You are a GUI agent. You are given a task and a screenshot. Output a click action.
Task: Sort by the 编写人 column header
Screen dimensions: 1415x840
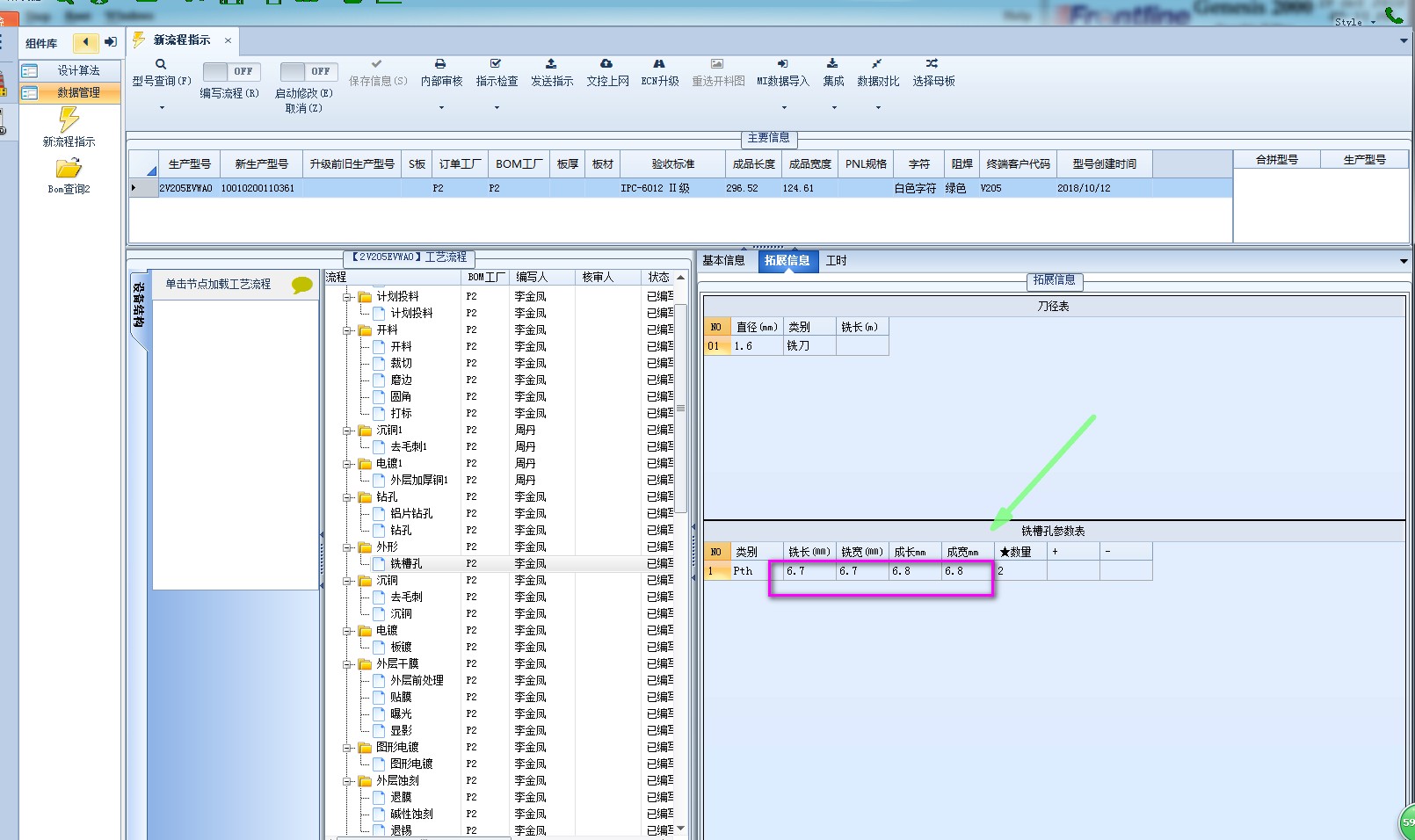[x=541, y=277]
